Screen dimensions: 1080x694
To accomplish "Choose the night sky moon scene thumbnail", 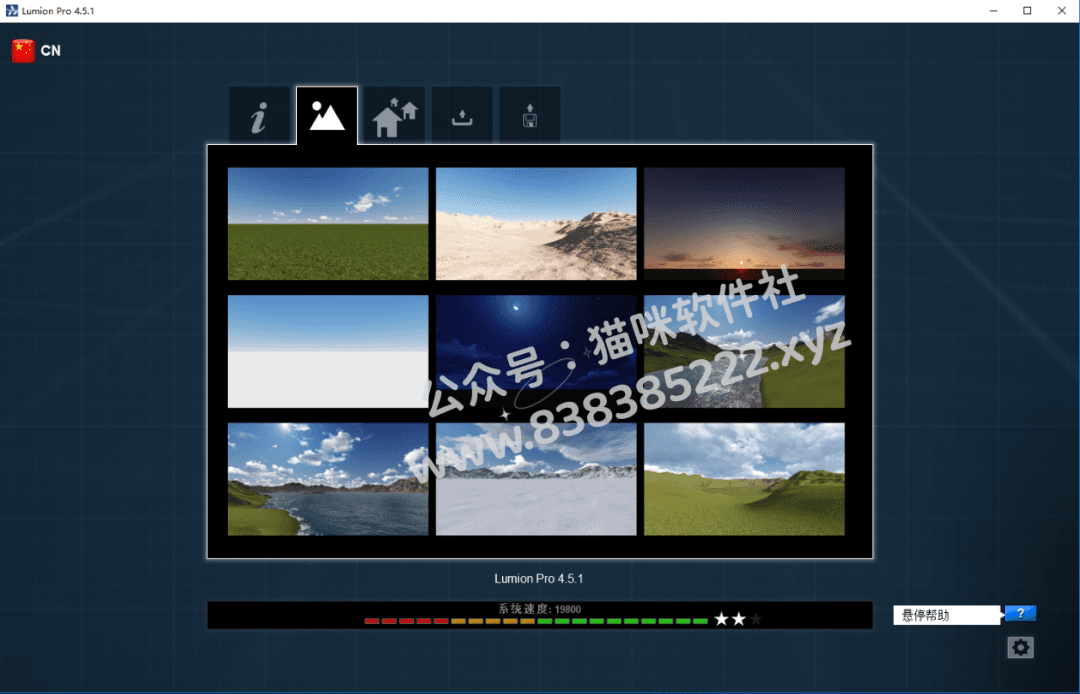I will [x=536, y=351].
